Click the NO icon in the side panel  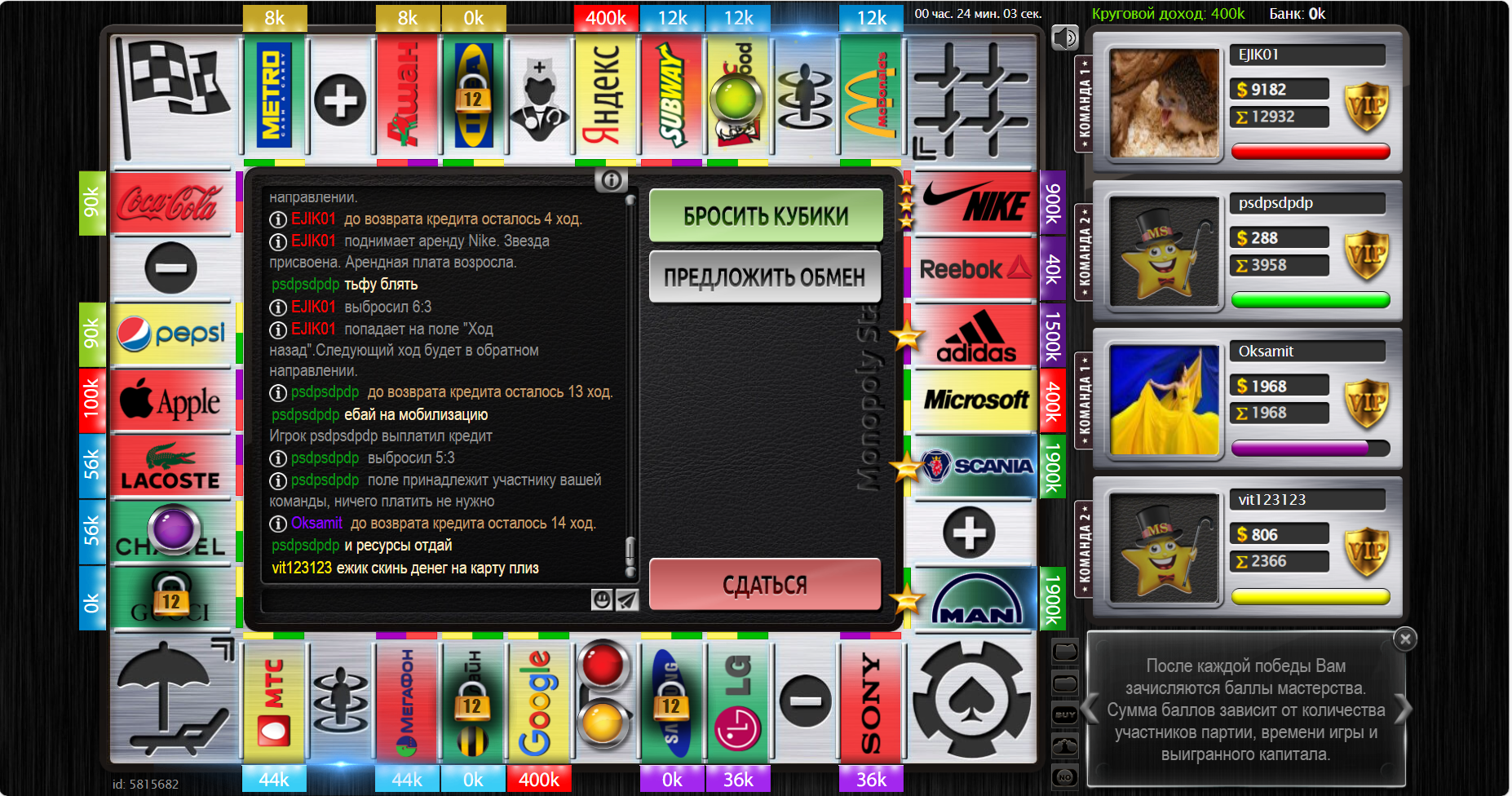click(1065, 776)
